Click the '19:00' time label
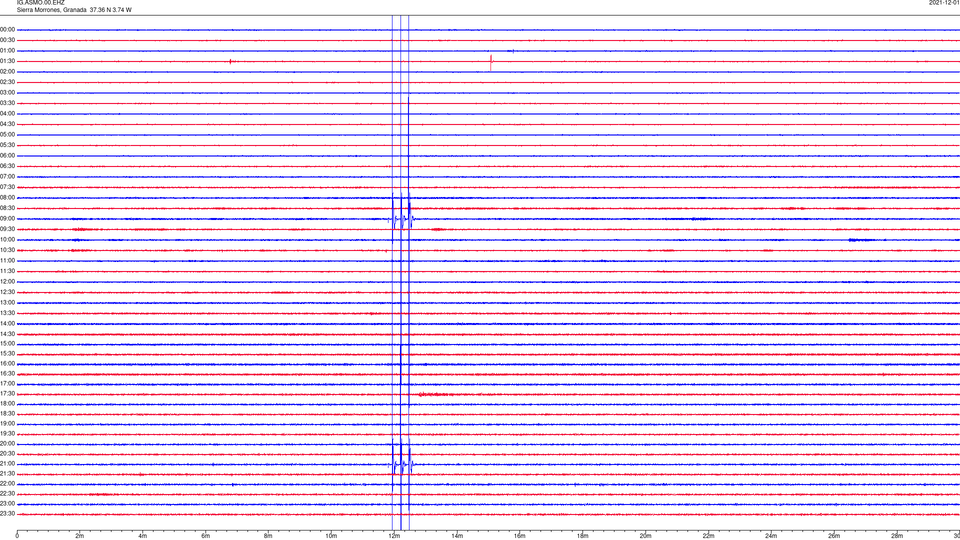This screenshot has width=960, height=540. tap(7, 424)
